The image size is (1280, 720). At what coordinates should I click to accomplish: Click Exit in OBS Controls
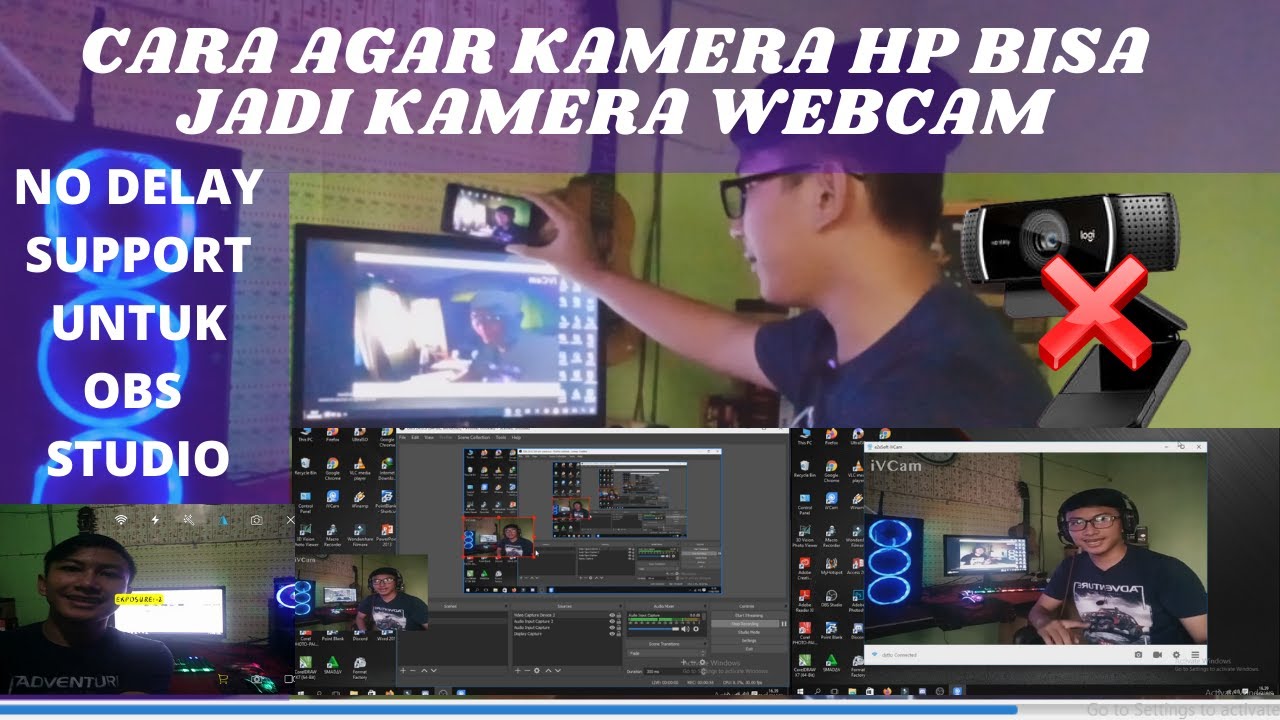pos(750,649)
